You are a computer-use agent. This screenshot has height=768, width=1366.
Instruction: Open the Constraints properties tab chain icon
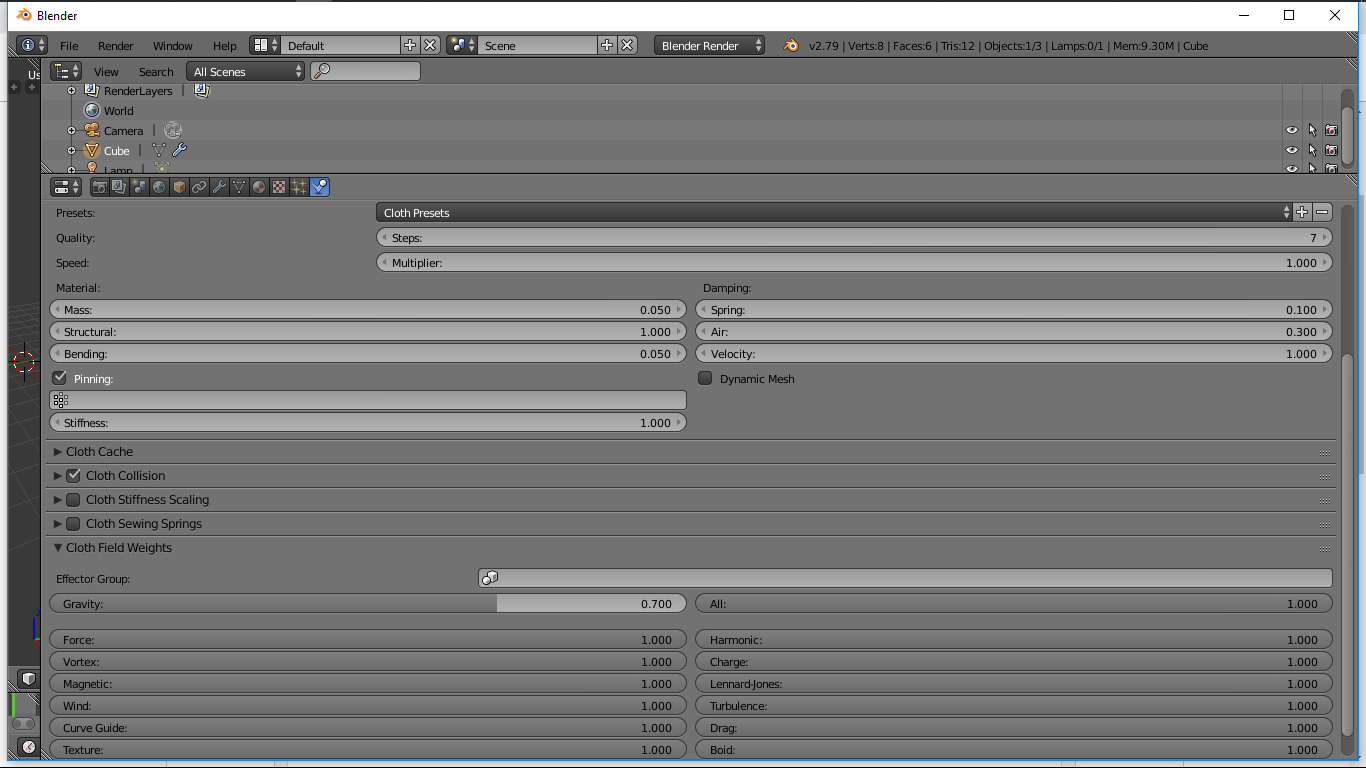[x=199, y=187]
